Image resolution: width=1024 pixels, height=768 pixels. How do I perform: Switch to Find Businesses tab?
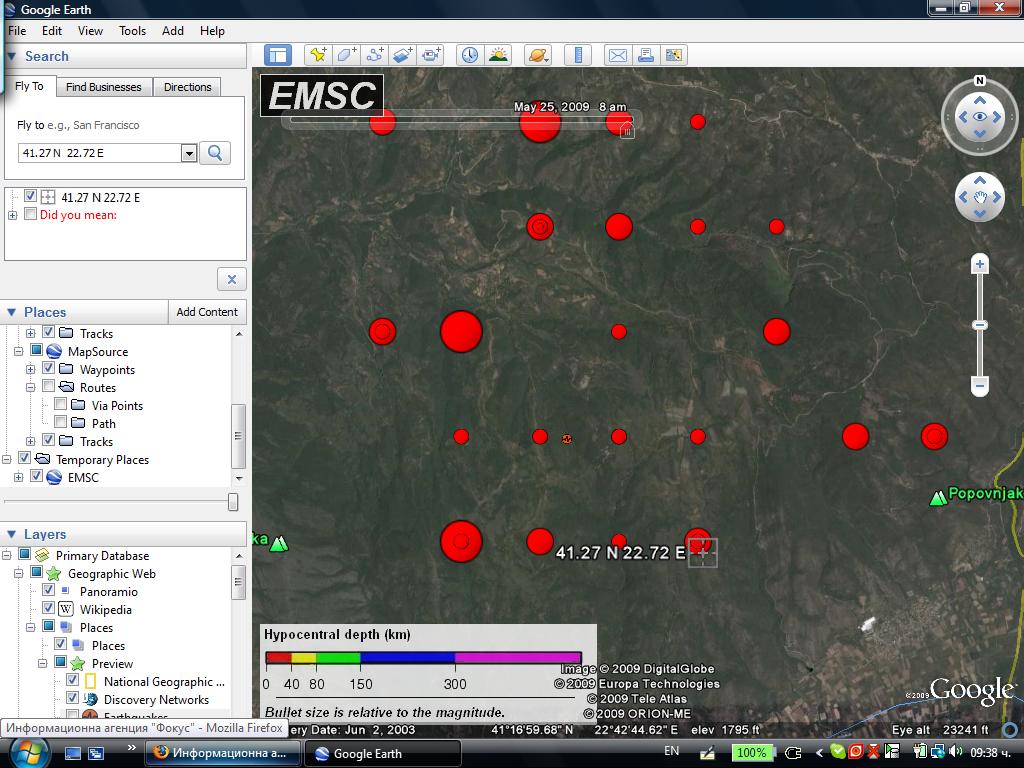104,87
